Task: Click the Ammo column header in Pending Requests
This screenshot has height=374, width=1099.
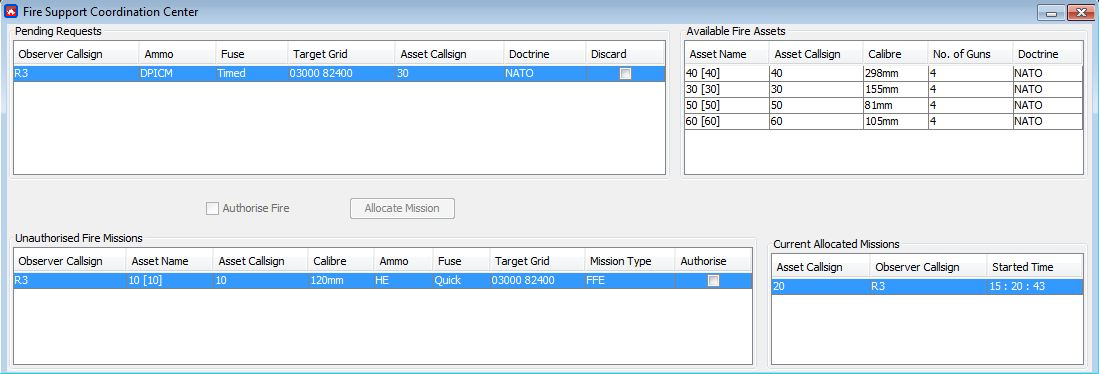Action: [177, 54]
